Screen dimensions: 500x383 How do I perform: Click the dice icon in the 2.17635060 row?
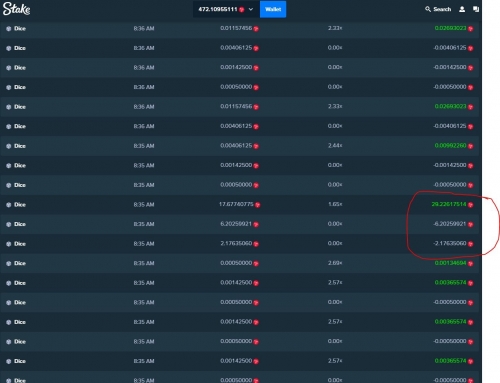click(x=9, y=244)
